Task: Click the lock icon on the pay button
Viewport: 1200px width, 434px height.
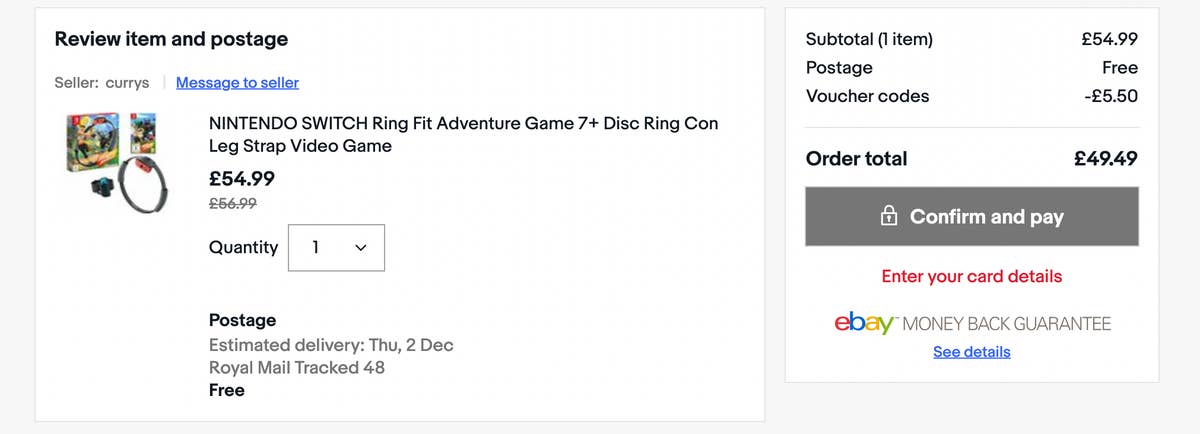Action: coord(888,217)
